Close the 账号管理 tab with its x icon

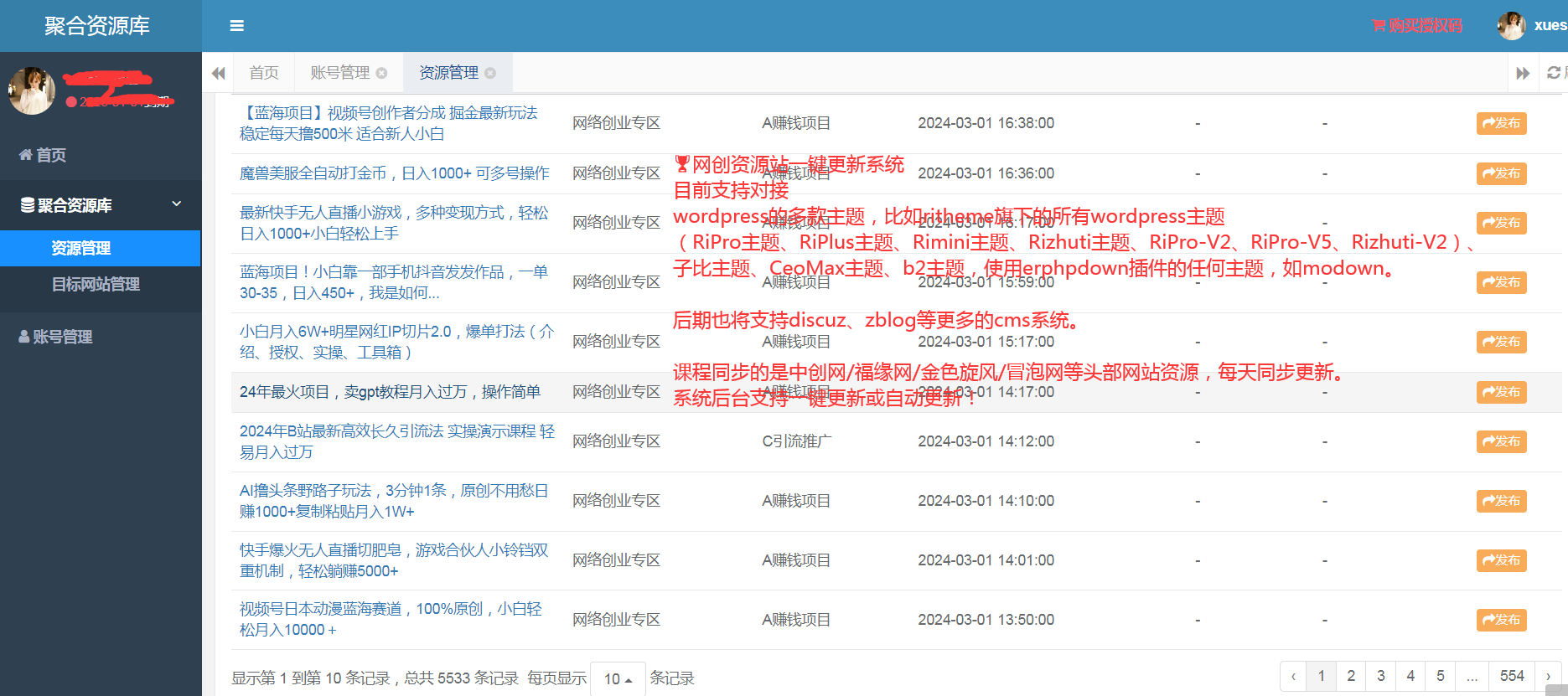(x=381, y=73)
